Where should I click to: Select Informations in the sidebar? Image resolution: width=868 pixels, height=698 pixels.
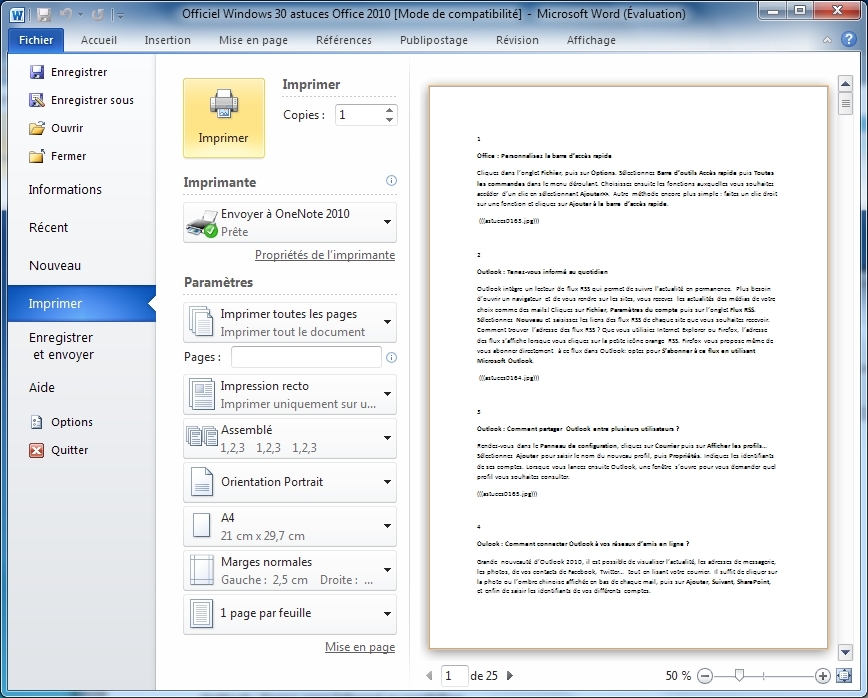(x=82, y=190)
